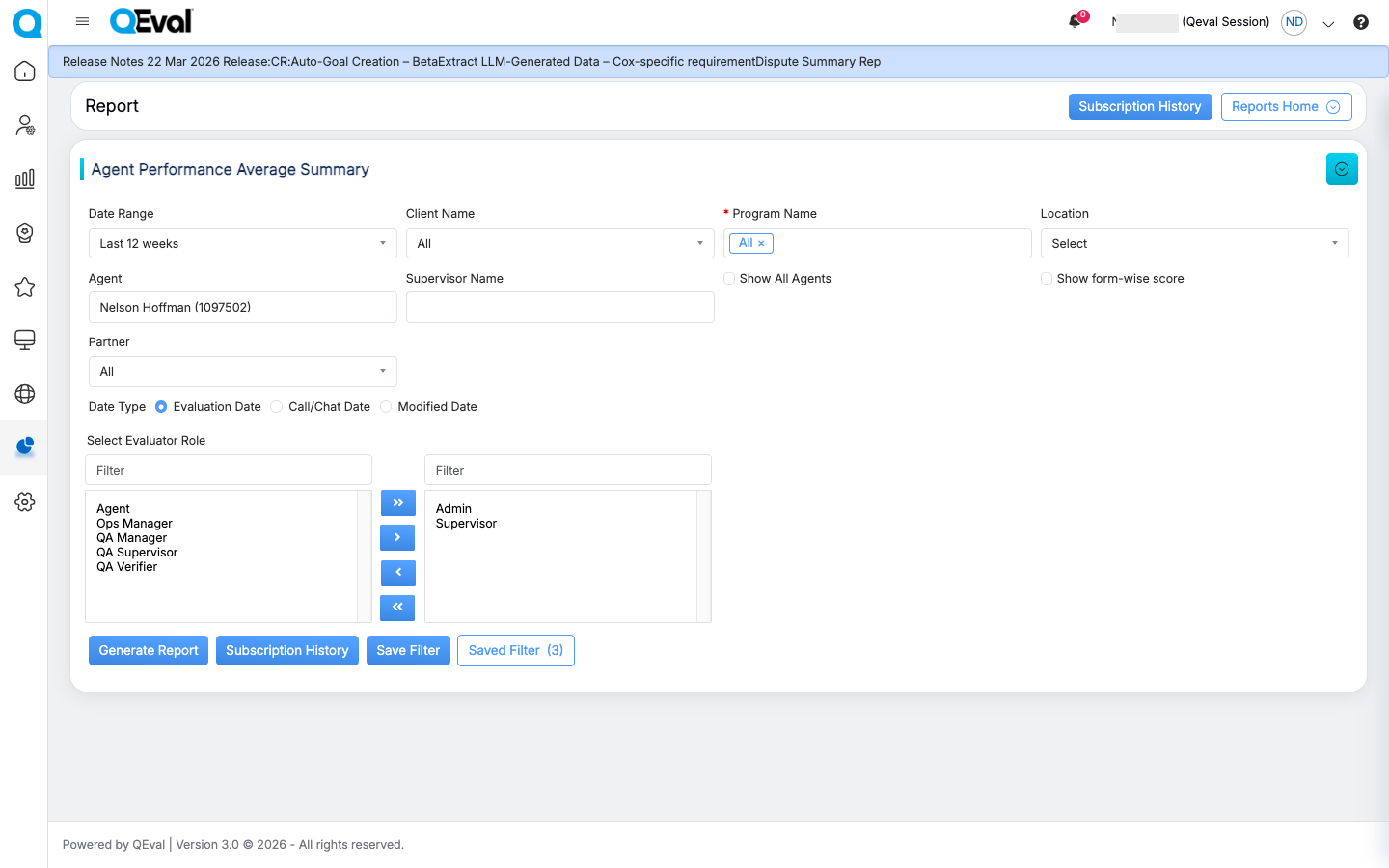The width and height of the screenshot is (1389, 868).
Task: Open the globe icon in sidebar
Action: [x=25, y=393]
